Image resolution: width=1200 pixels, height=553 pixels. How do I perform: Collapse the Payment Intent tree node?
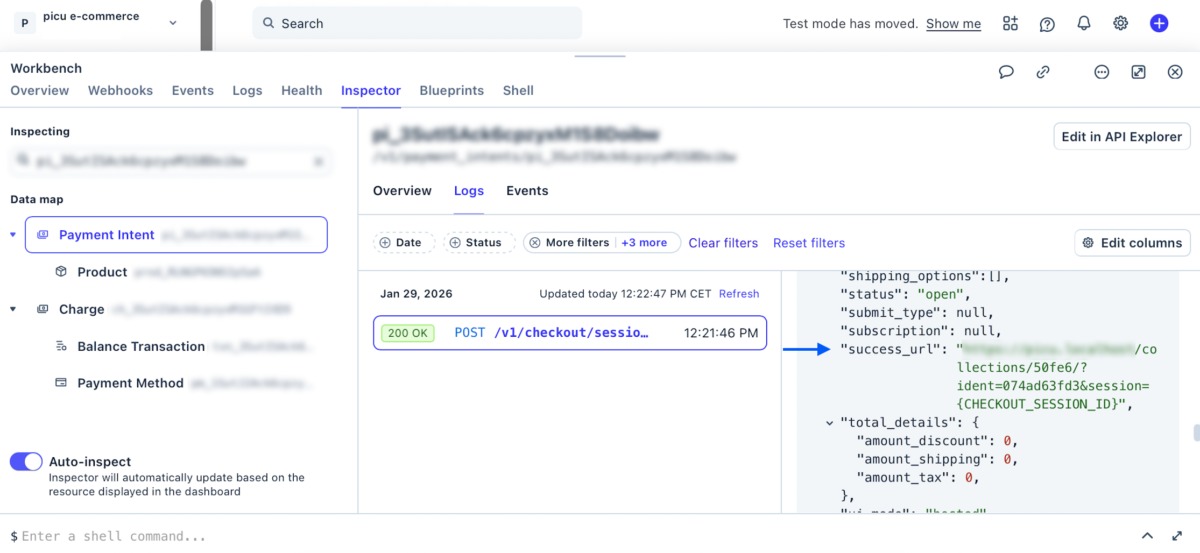click(x=13, y=235)
